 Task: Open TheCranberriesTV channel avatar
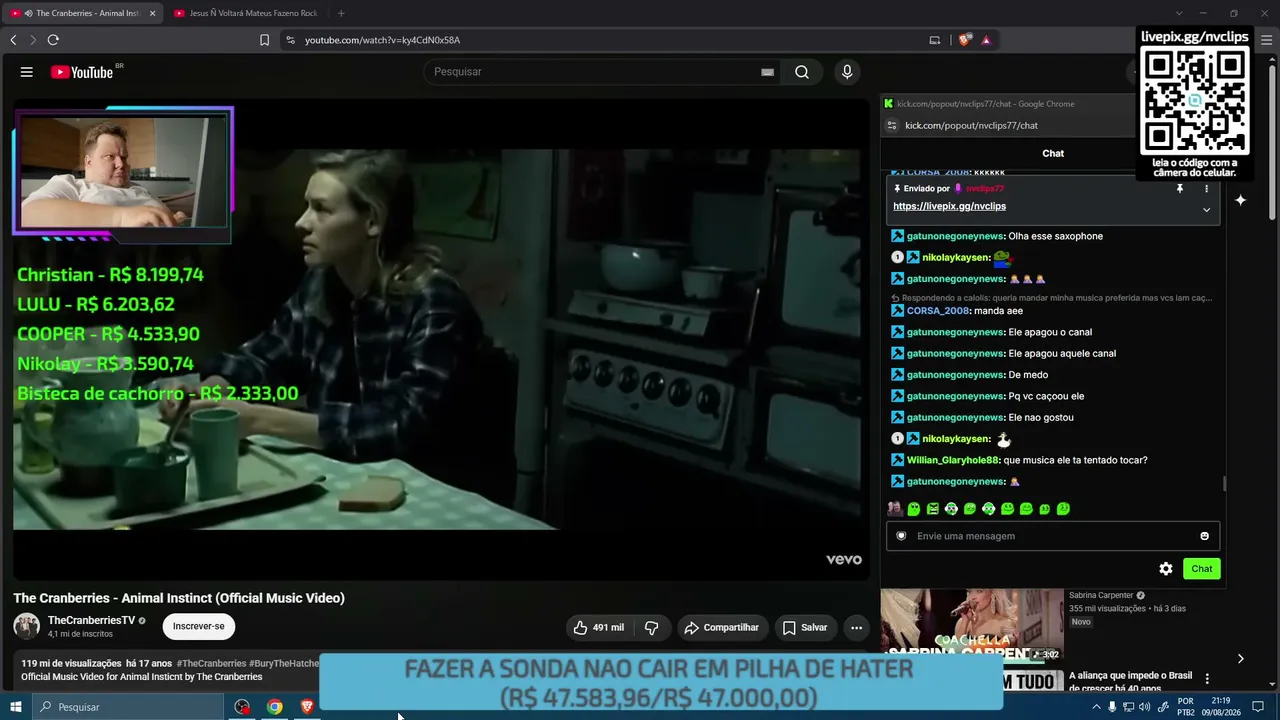tap(27, 627)
